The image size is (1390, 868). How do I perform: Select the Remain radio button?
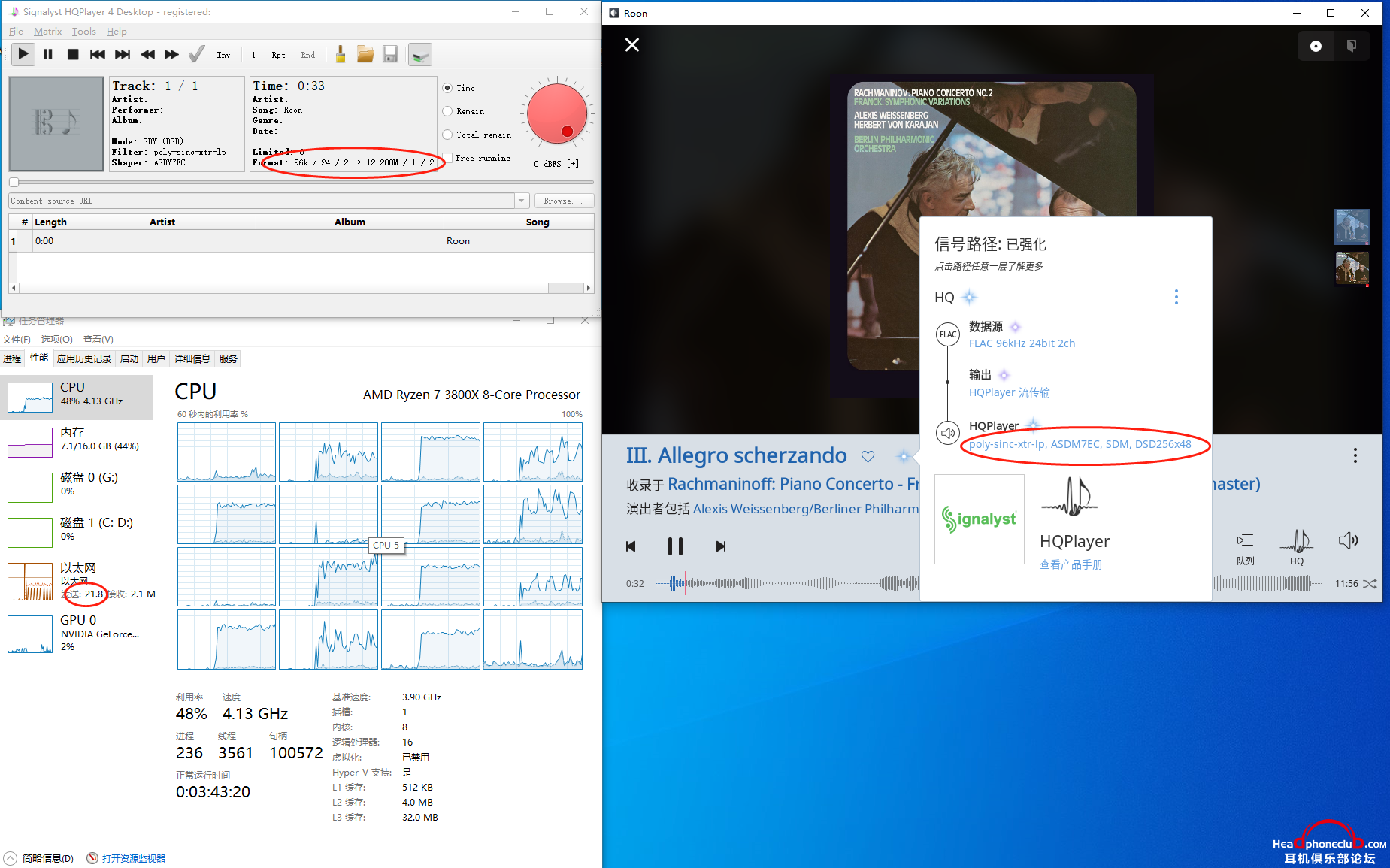447,111
